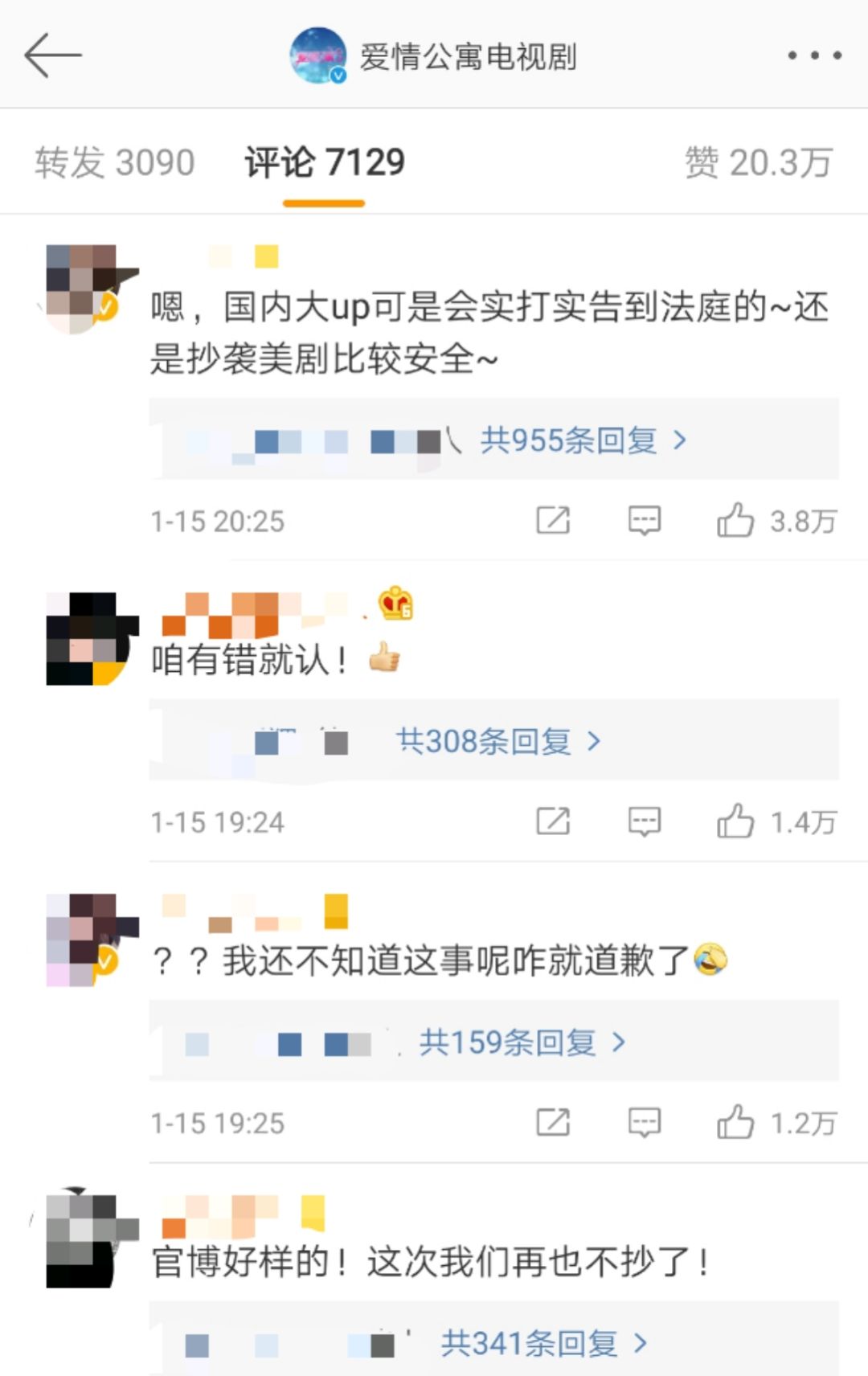Select the 评论 7129 tab
This screenshot has width=868, height=1376.
click(x=325, y=162)
